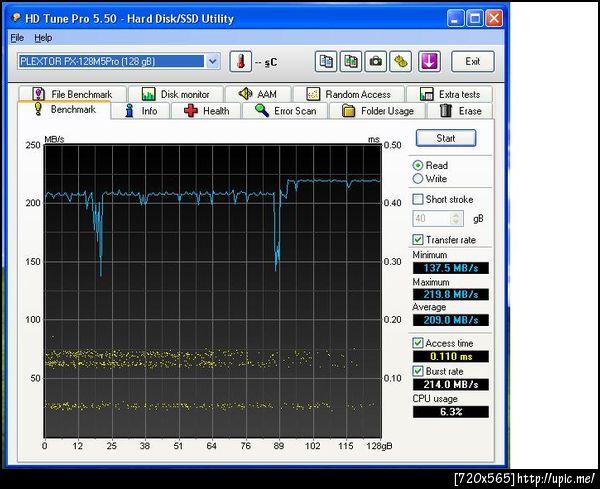
Task: Copy benchmark text to clipboard icon
Action: (326, 62)
